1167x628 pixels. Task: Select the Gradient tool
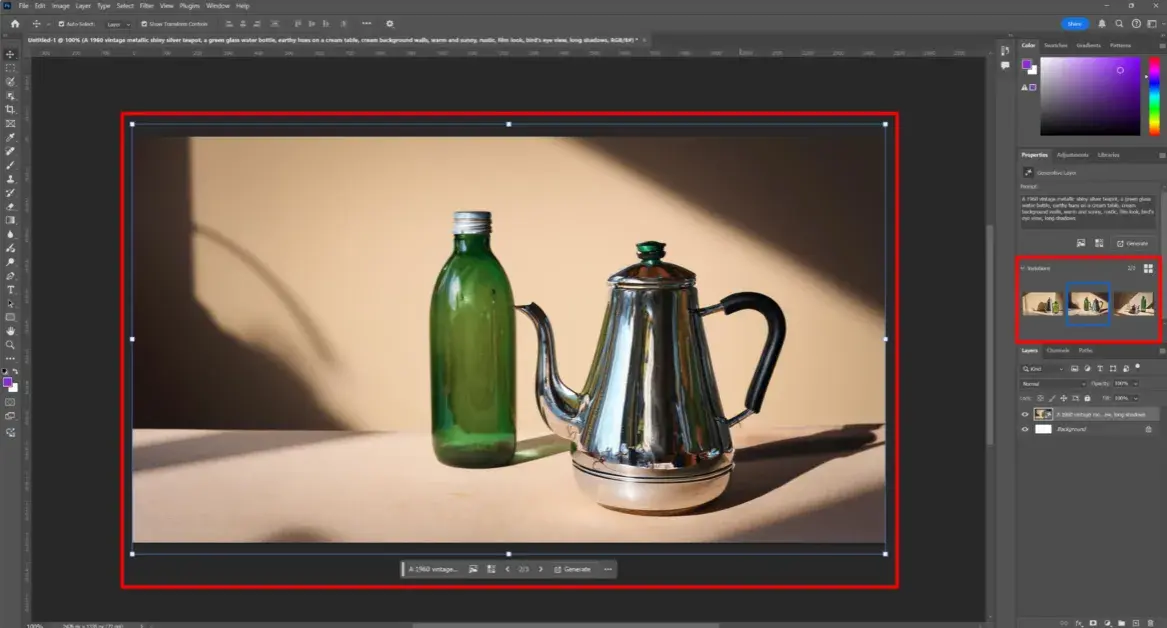tap(10, 220)
